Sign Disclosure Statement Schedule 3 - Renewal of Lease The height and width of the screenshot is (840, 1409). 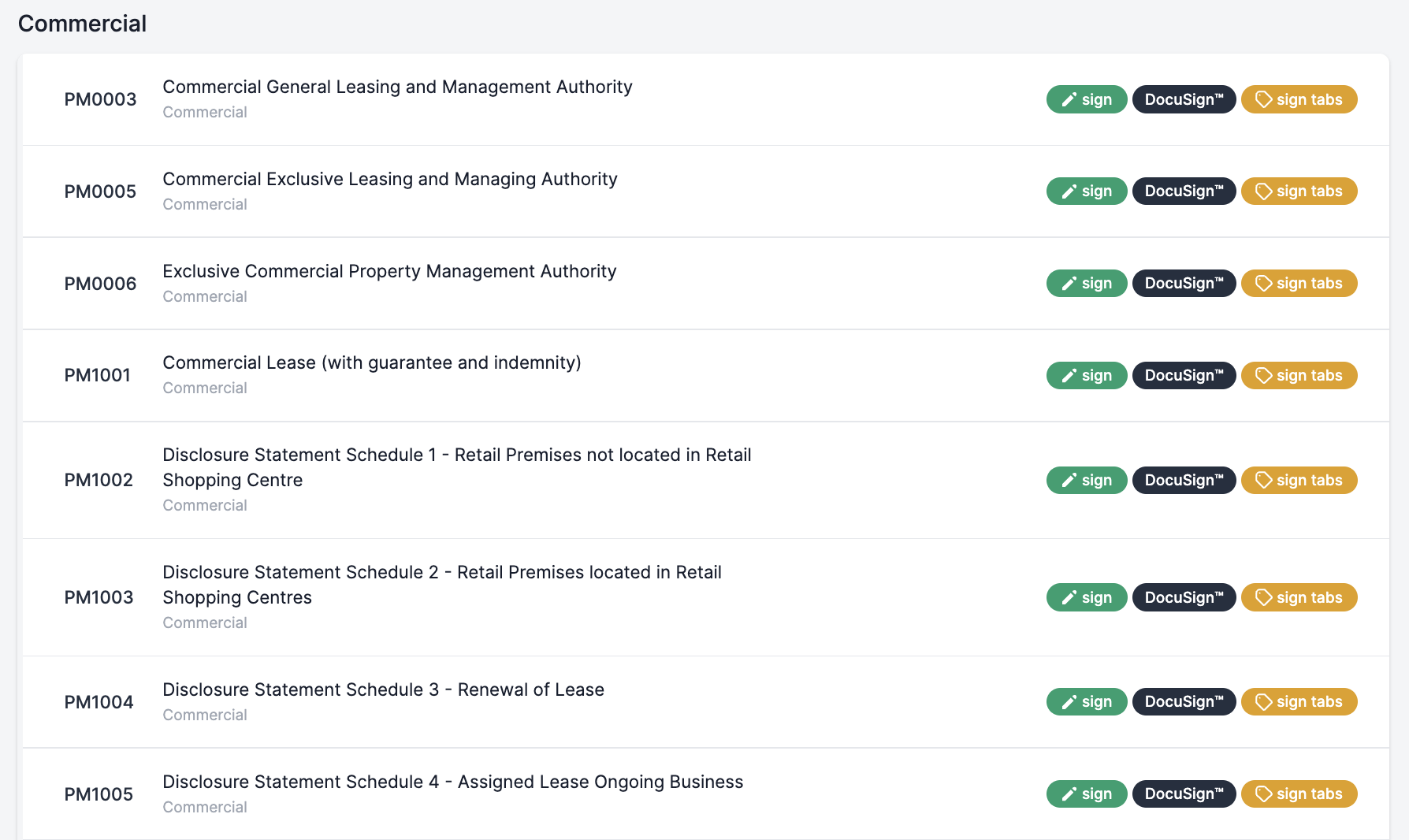[1087, 701]
